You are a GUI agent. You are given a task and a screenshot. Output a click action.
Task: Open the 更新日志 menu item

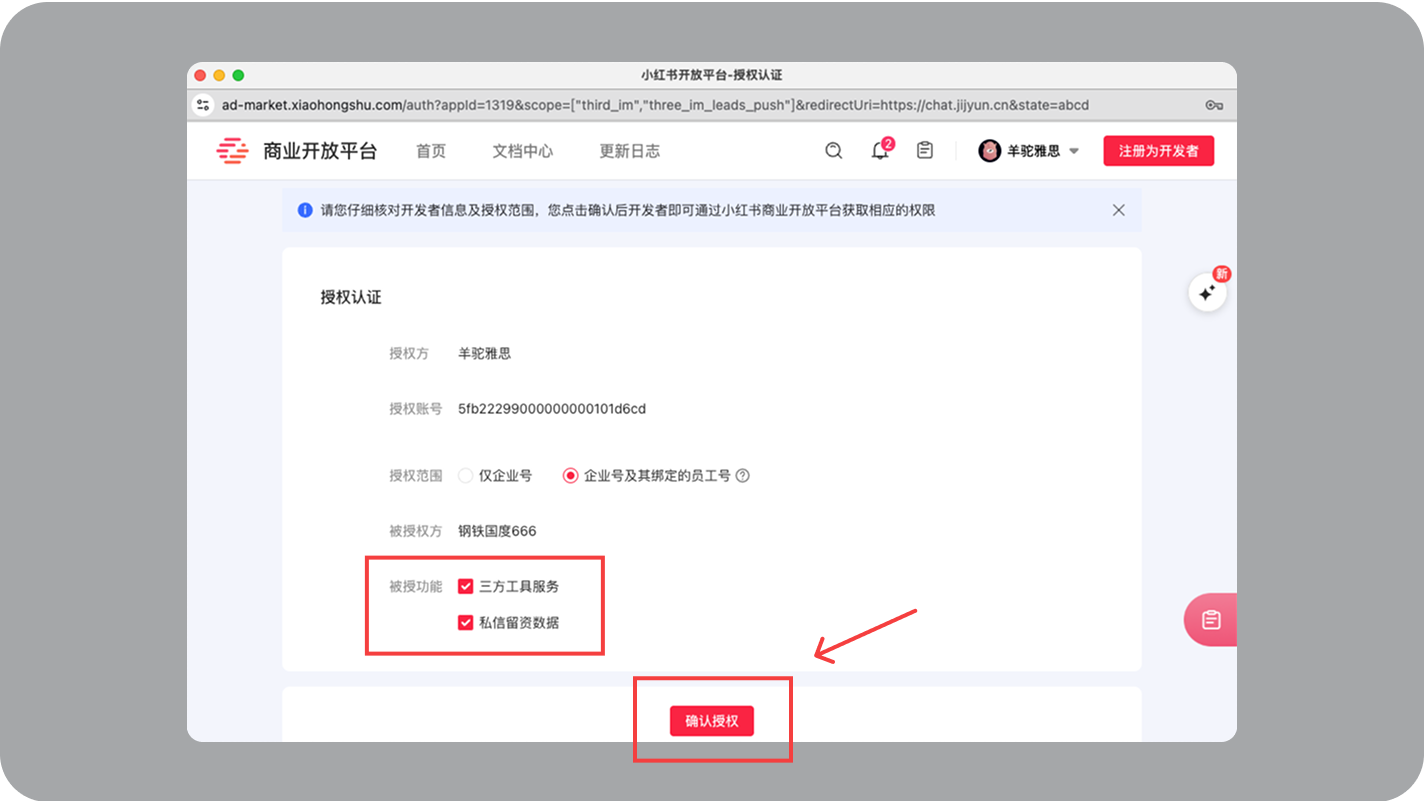(629, 150)
